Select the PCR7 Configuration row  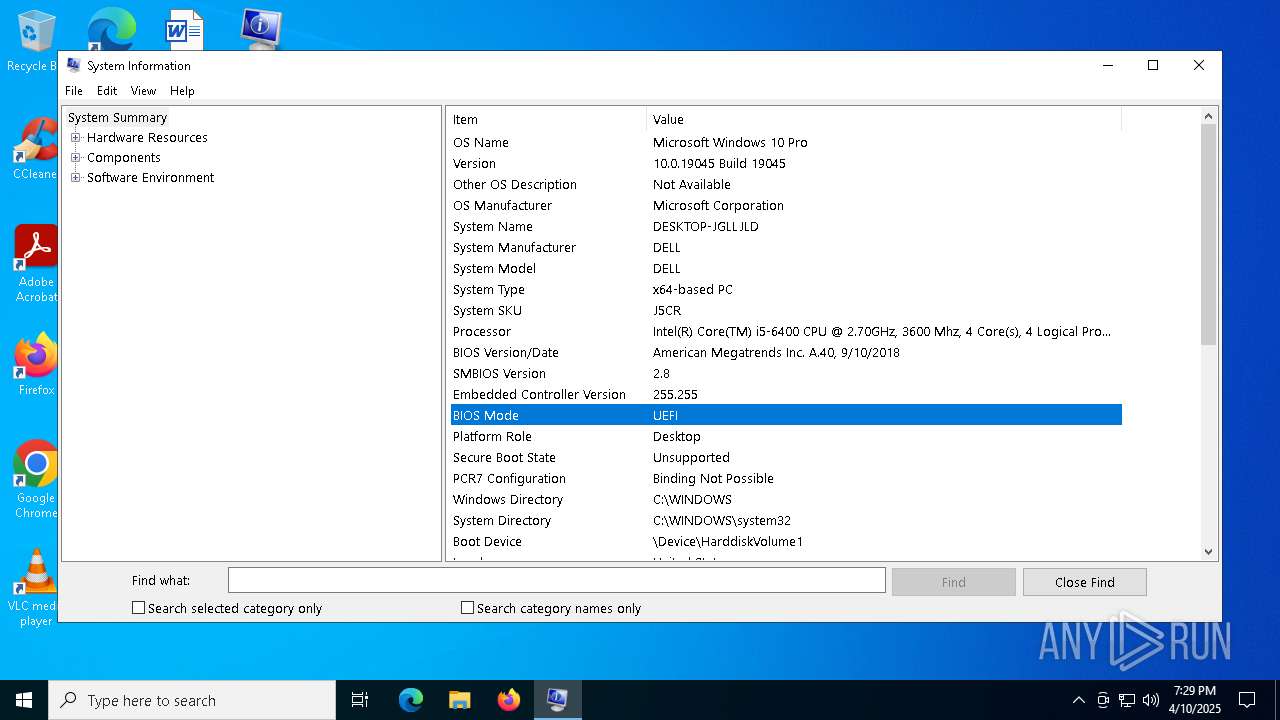click(x=786, y=478)
